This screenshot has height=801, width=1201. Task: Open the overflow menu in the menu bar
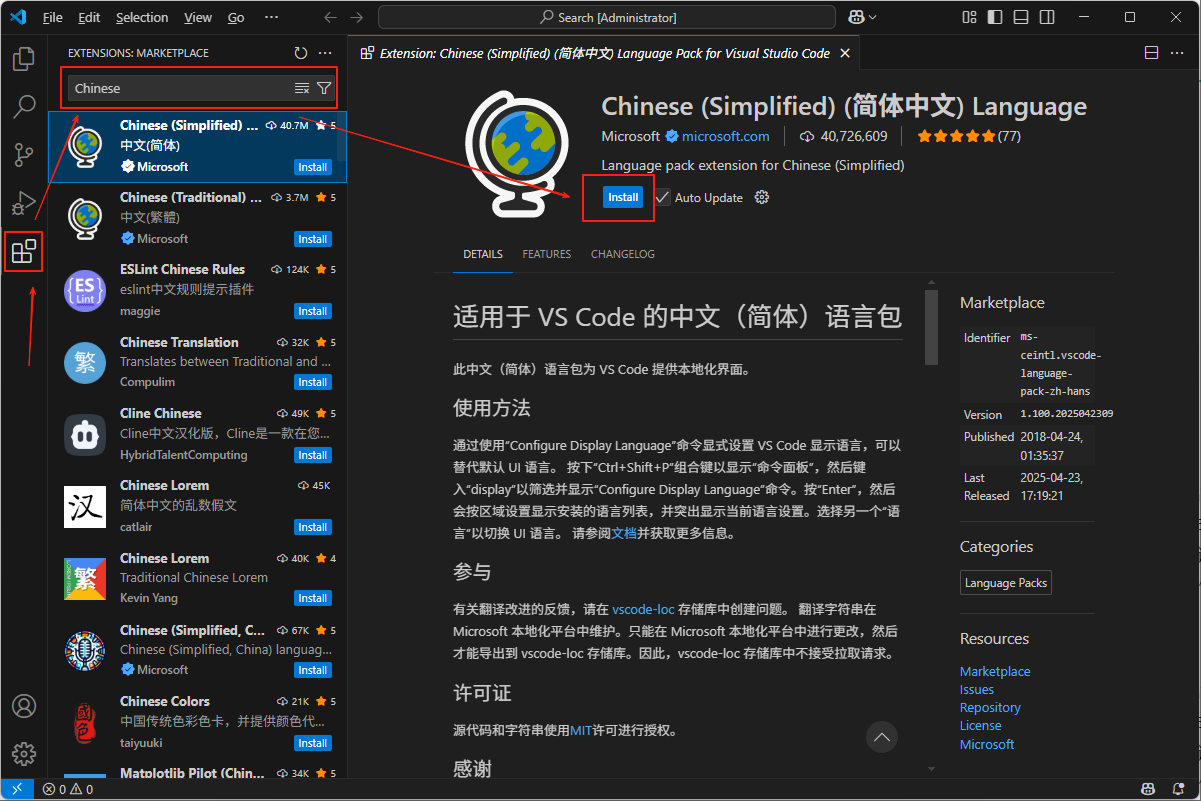(271, 17)
